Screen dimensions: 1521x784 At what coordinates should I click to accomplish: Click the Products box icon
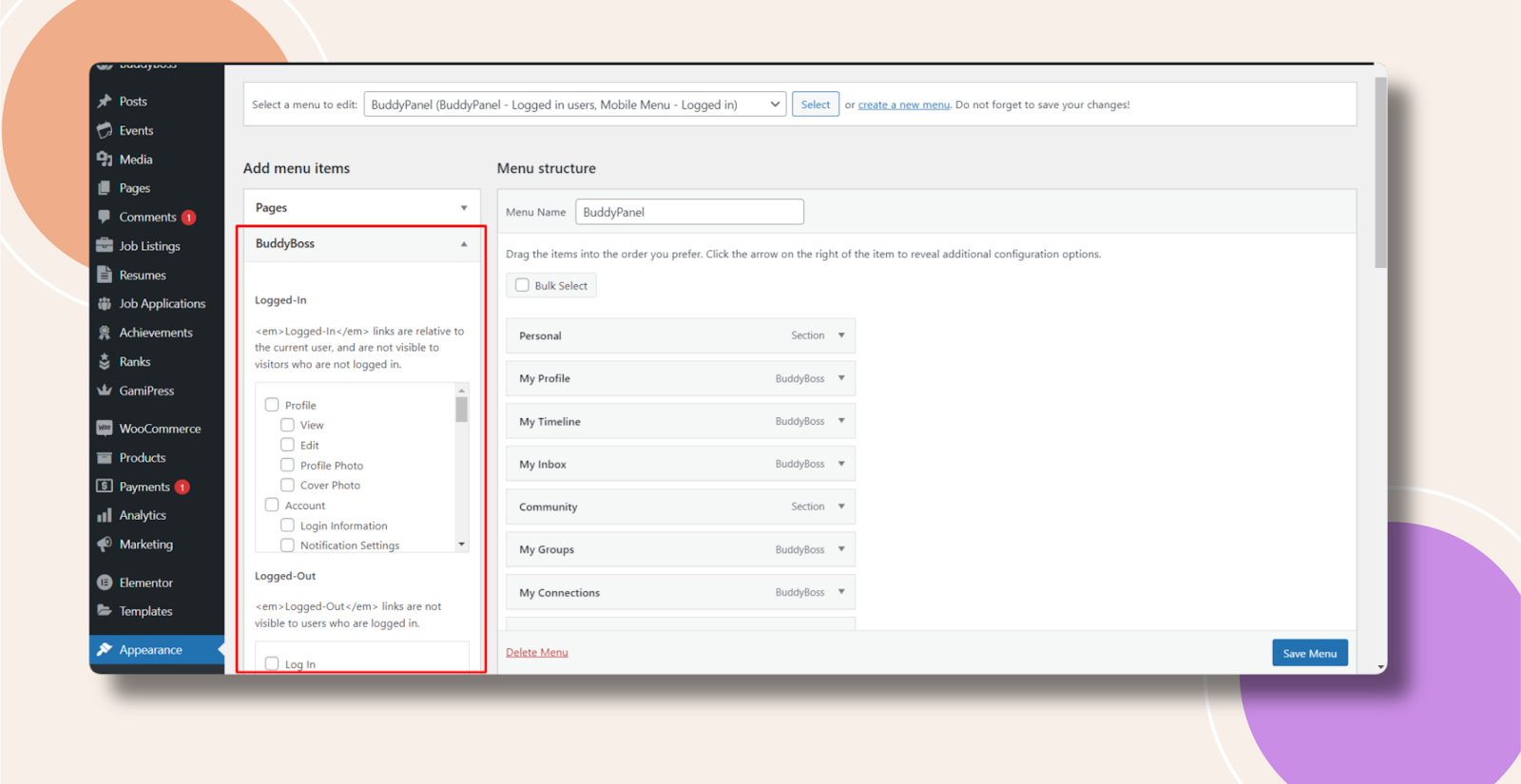(x=105, y=458)
